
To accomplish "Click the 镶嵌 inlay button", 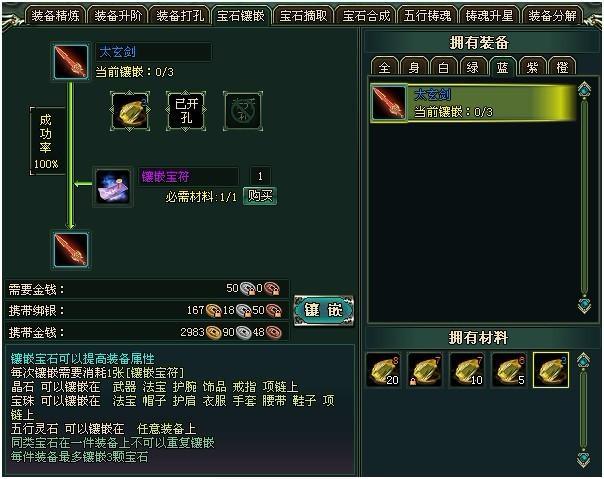I will click(x=323, y=310).
